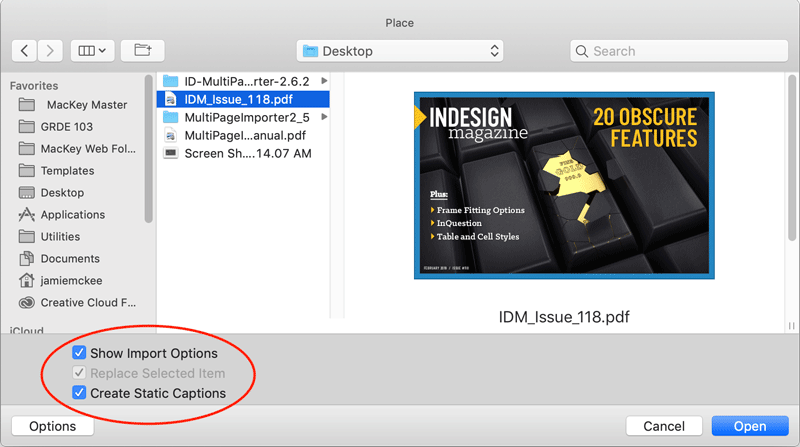
Task: Expand the ID-MultiPa...rter-2.6.2 folder arrow
Action: (323, 81)
